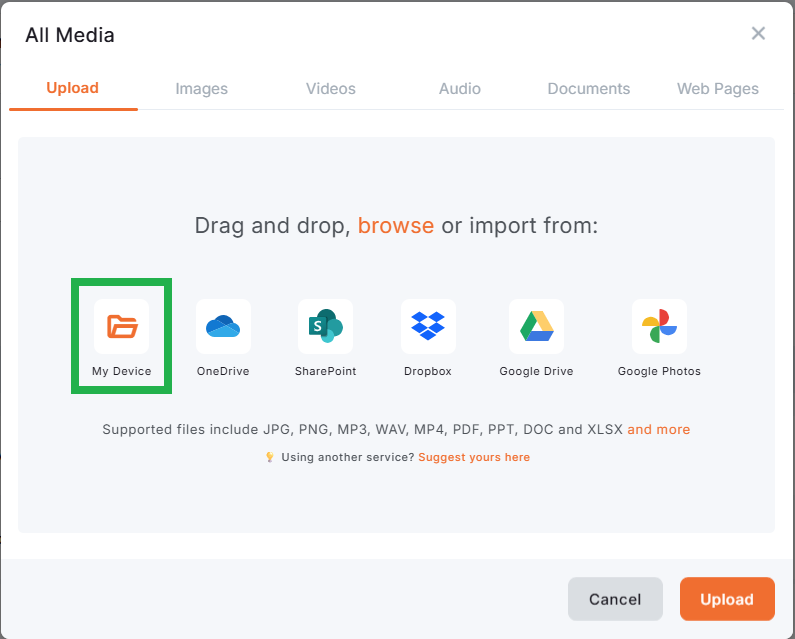The width and height of the screenshot is (795, 639).
Task: Click the orange Upload button
Action: [727, 599]
